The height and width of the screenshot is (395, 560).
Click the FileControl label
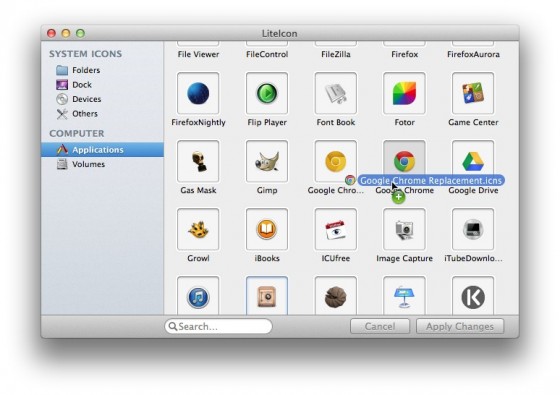coord(267,54)
